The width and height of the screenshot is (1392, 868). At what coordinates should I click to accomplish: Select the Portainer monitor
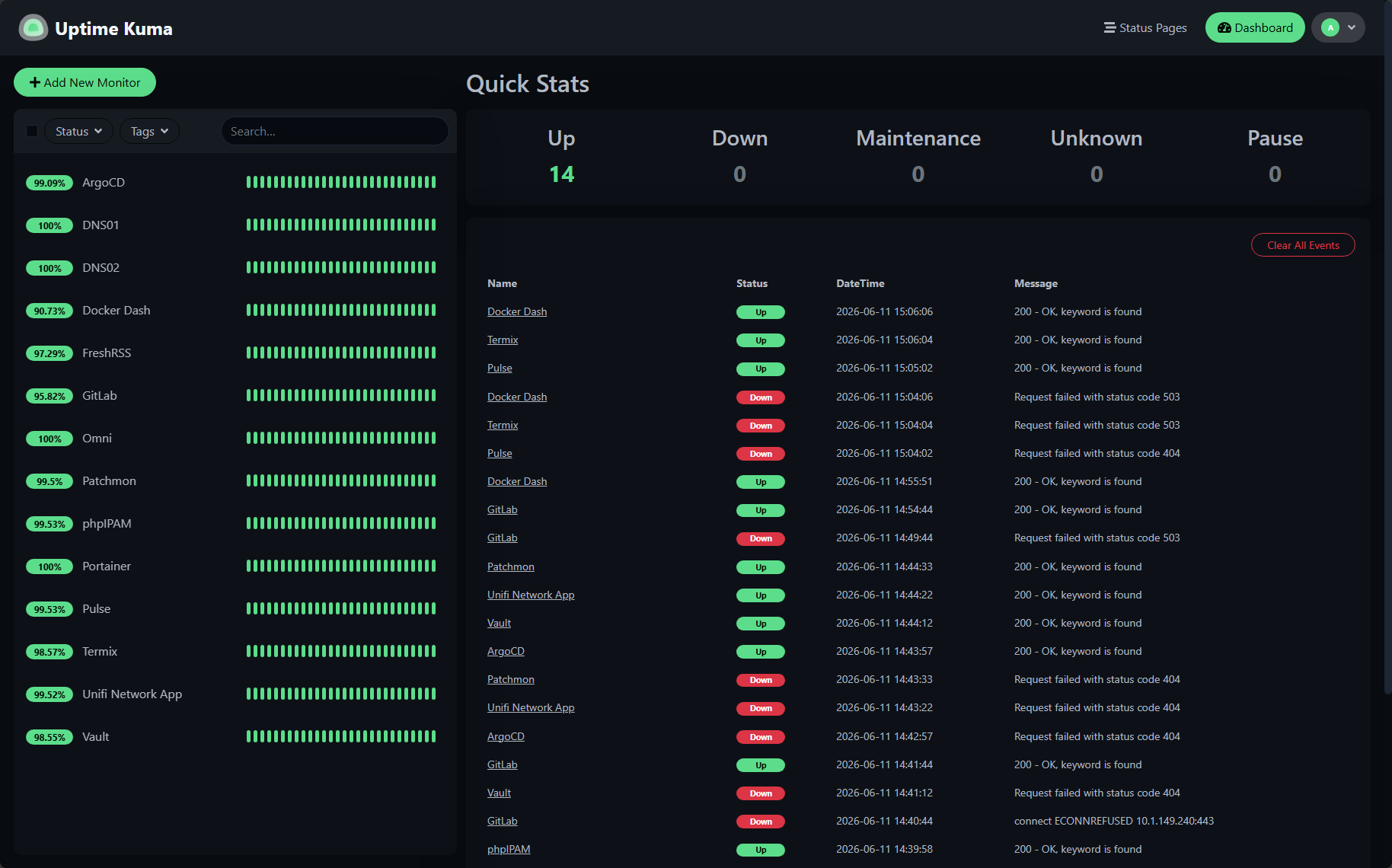(235, 566)
